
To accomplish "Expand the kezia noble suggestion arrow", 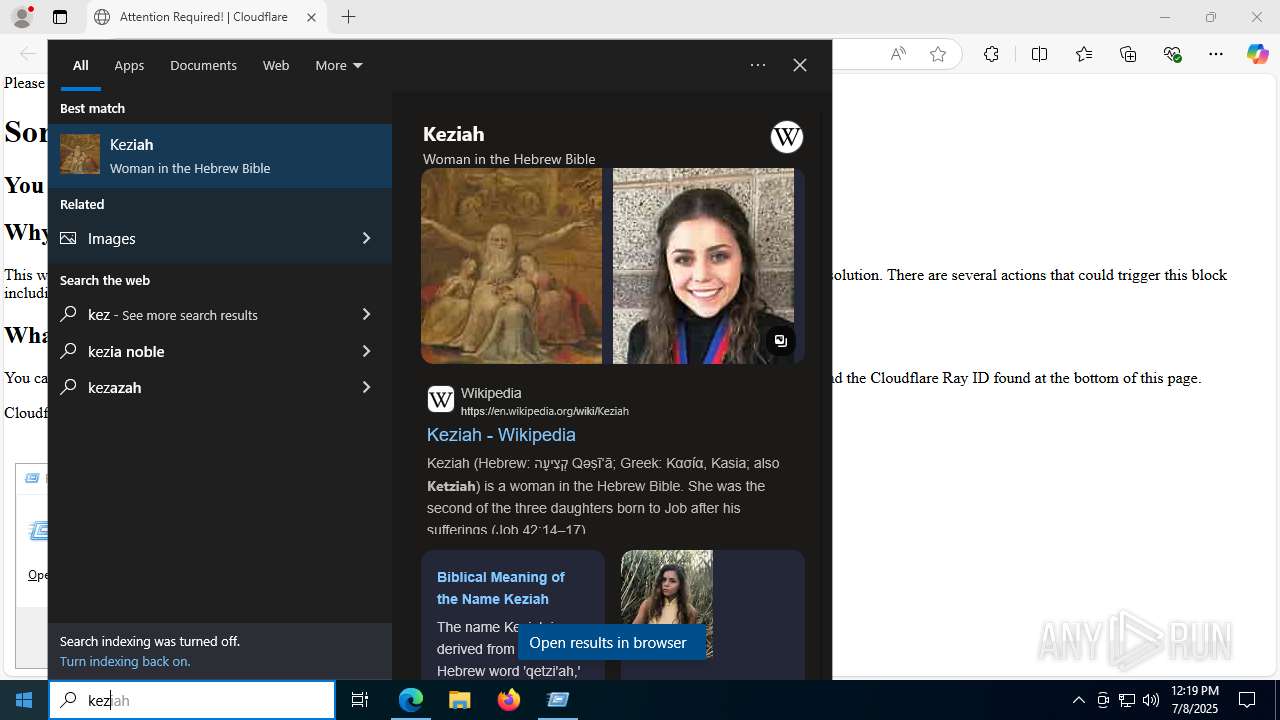I will click(366, 351).
